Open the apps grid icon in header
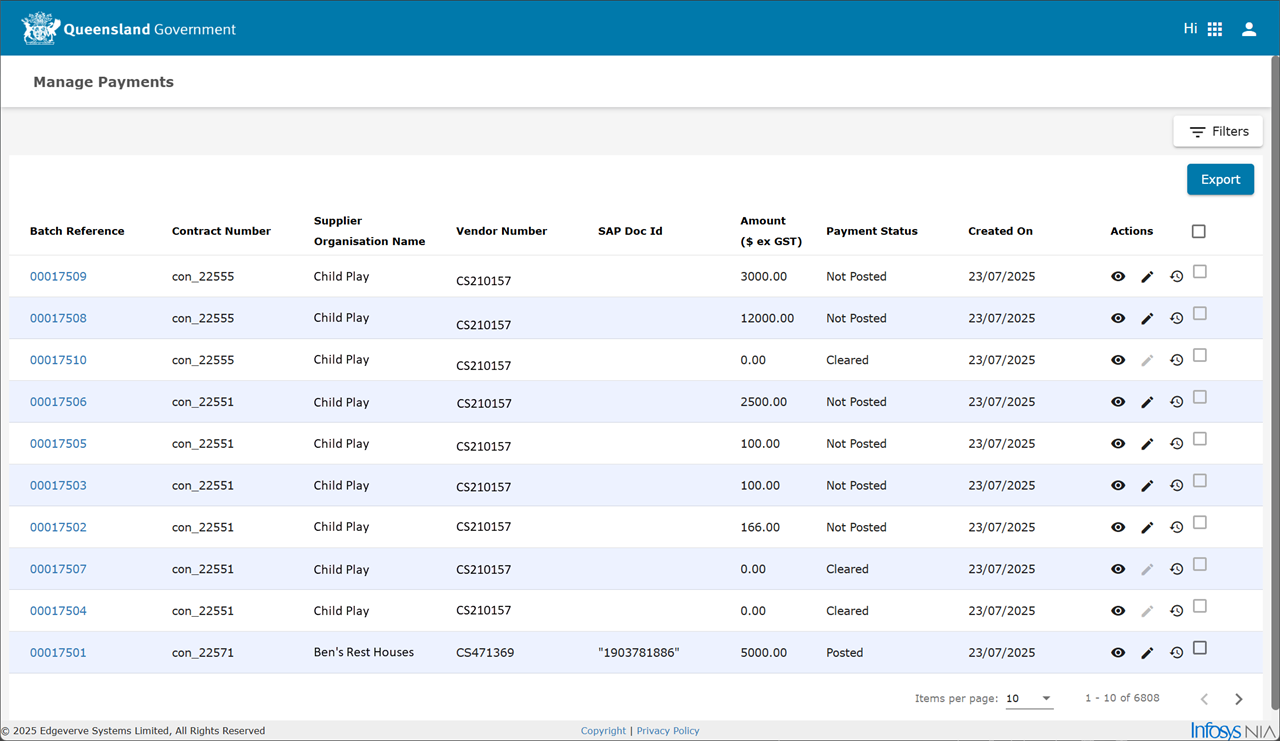The width and height of the screenshot is (1280, 741). coord(1215,29)
